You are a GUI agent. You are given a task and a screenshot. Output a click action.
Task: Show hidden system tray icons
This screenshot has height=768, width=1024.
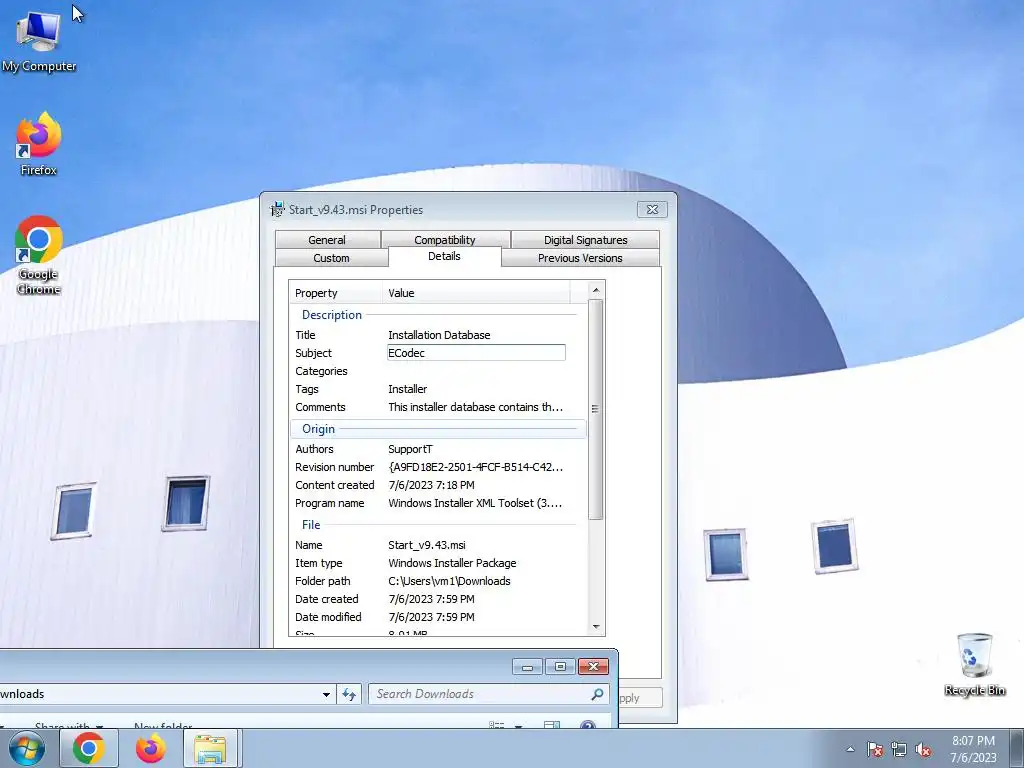click(x=850, y=749)
